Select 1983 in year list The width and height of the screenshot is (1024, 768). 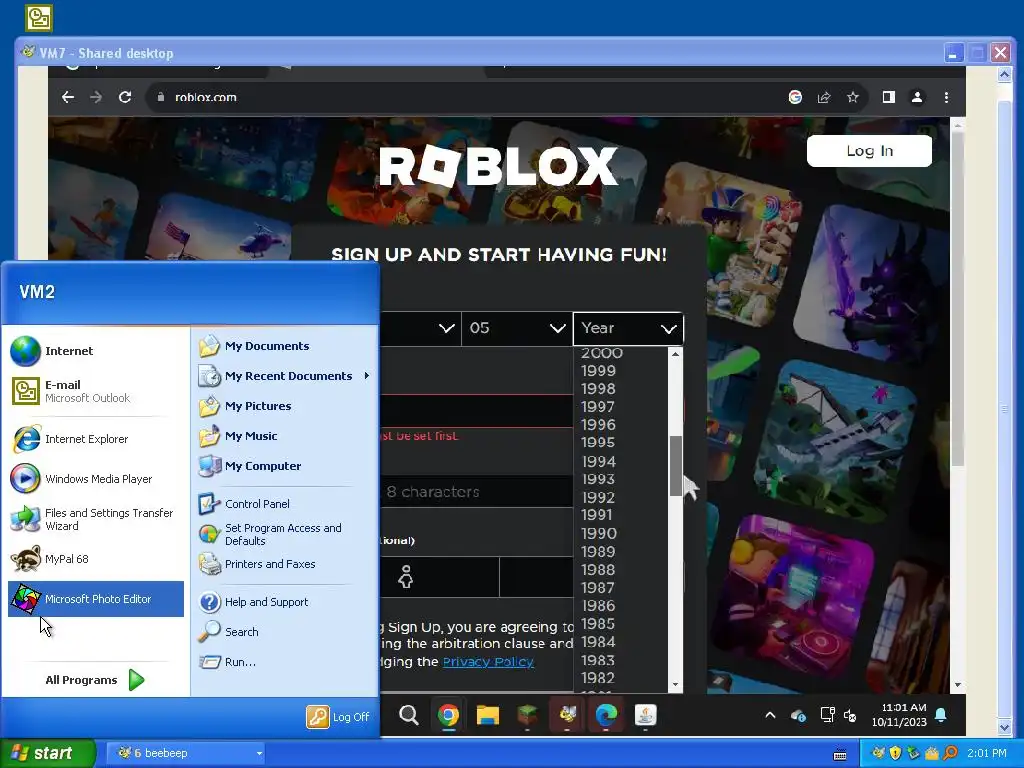point(598,660)
